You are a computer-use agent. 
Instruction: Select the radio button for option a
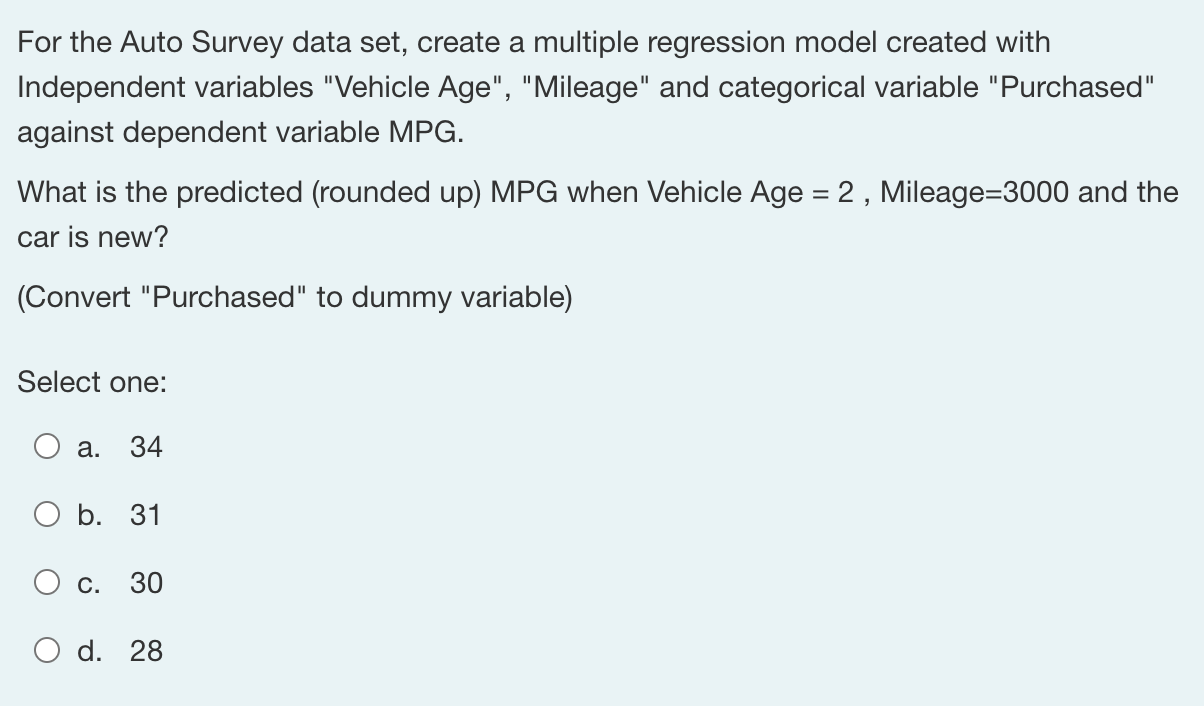click(x=46, y=446)
